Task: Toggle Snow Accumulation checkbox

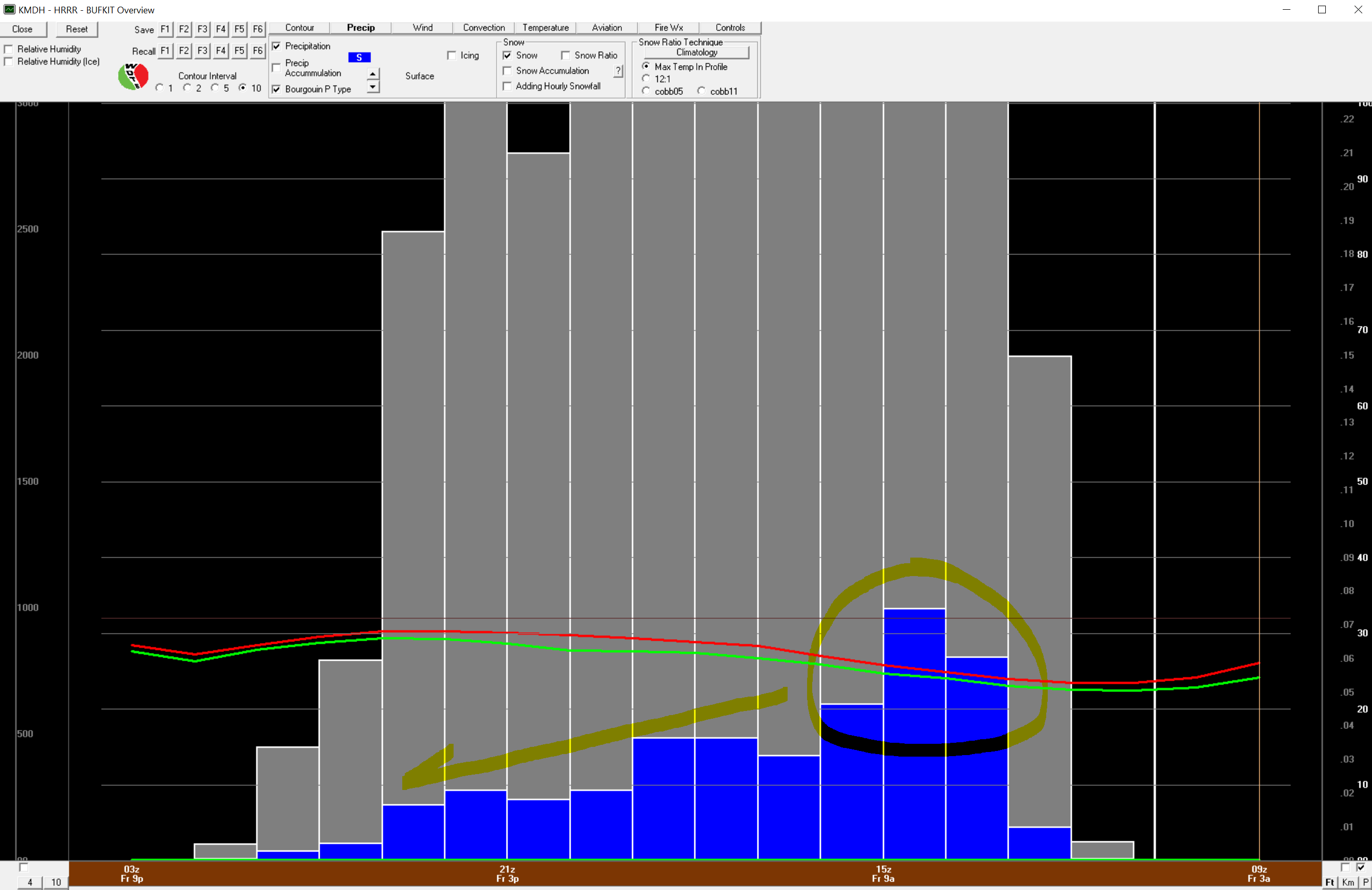Action: click(507, 71)
